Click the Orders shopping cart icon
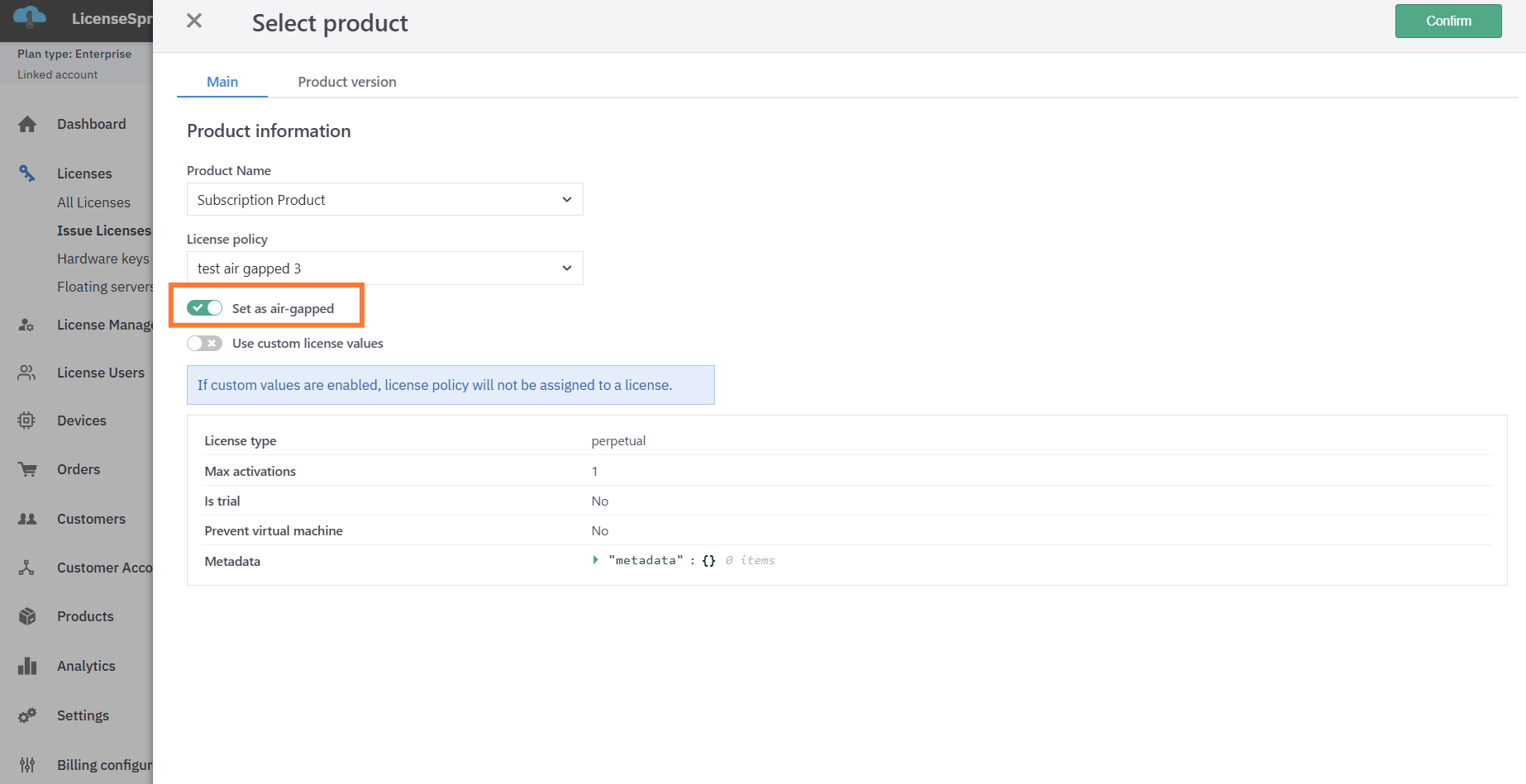This screenshot has height=784, width=1526. 27,469
